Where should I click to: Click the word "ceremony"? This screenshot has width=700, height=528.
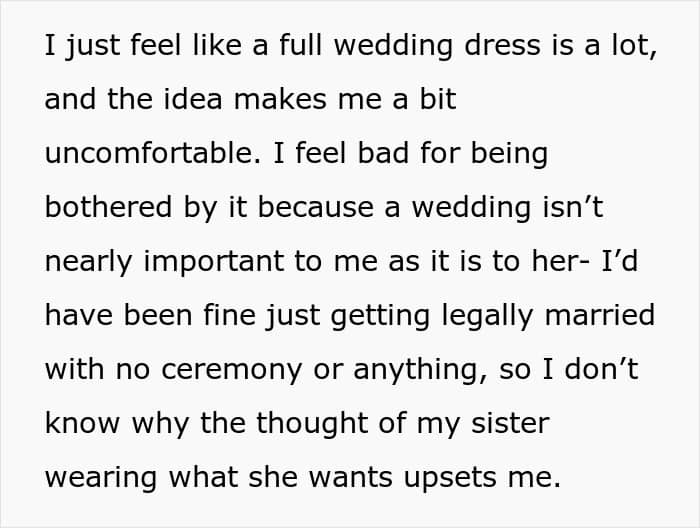(x=232, y=370)
